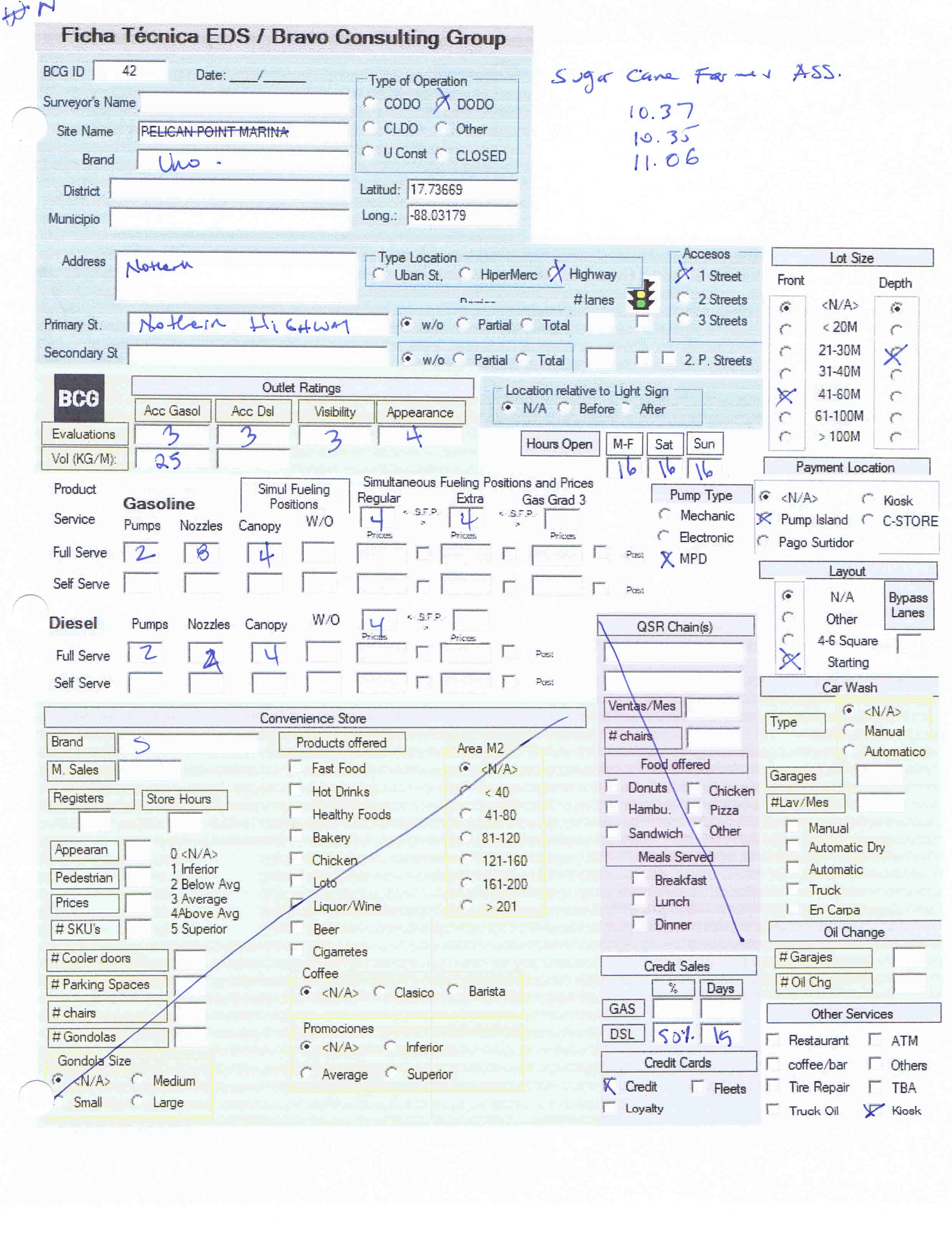This screenshot has width=952, height=1240.
Task: Click the Gasoline Full Serve Pumps field
Action: pyautogui.click(x=141, y=552)
